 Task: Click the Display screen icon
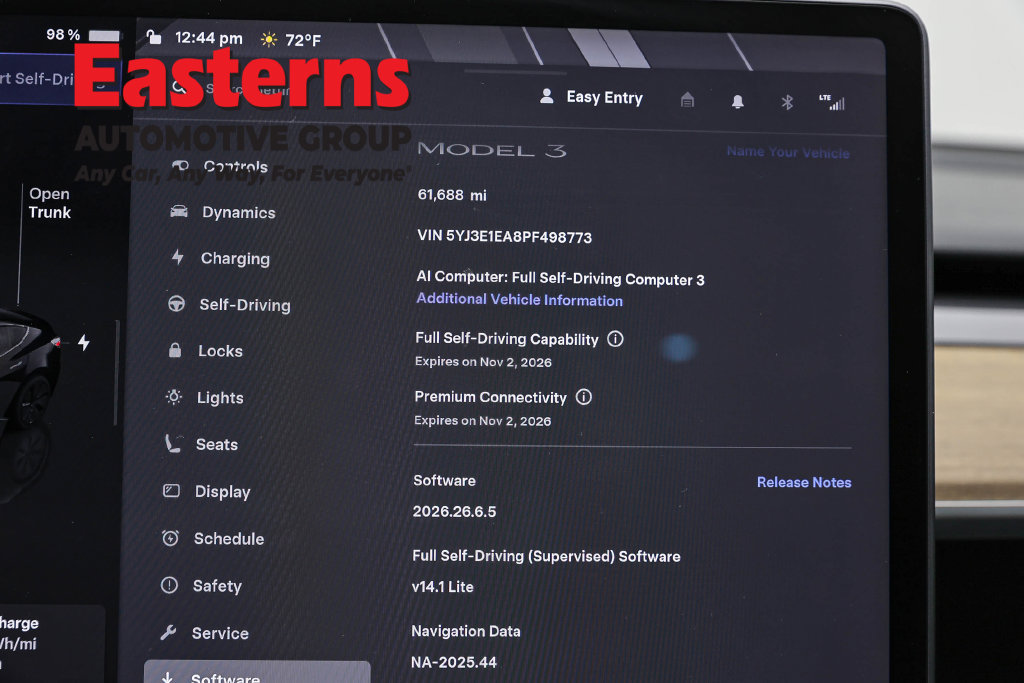tap(171, 490)
